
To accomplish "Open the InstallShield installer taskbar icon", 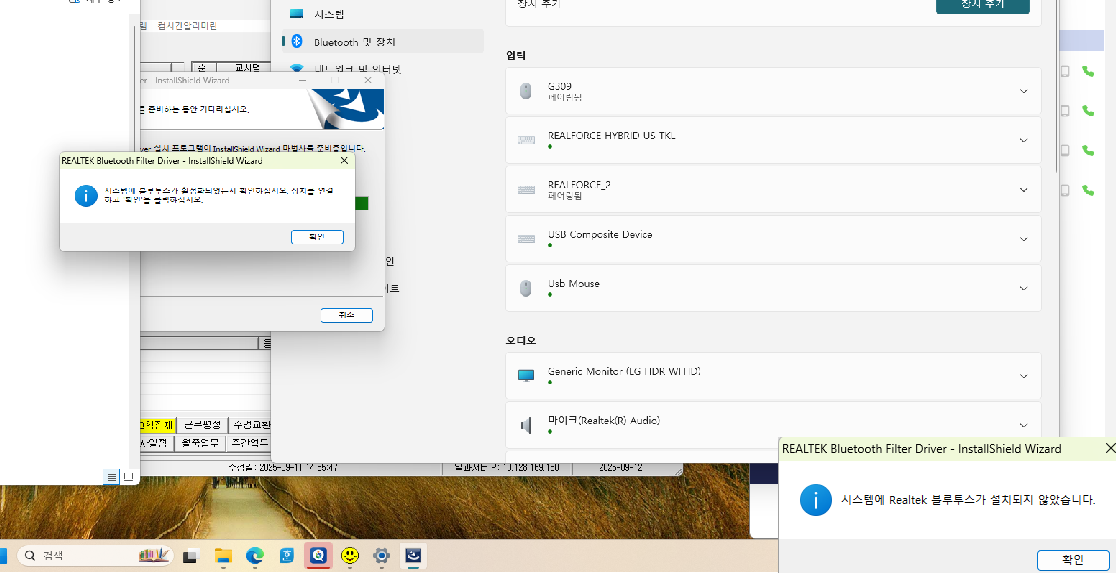I will 413,556.
